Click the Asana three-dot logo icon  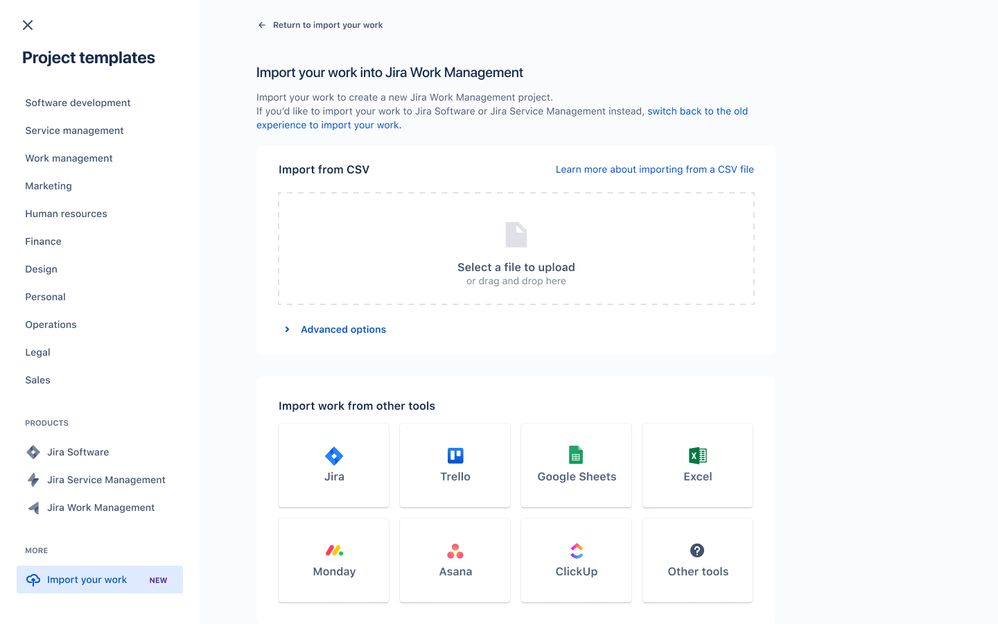455,551
